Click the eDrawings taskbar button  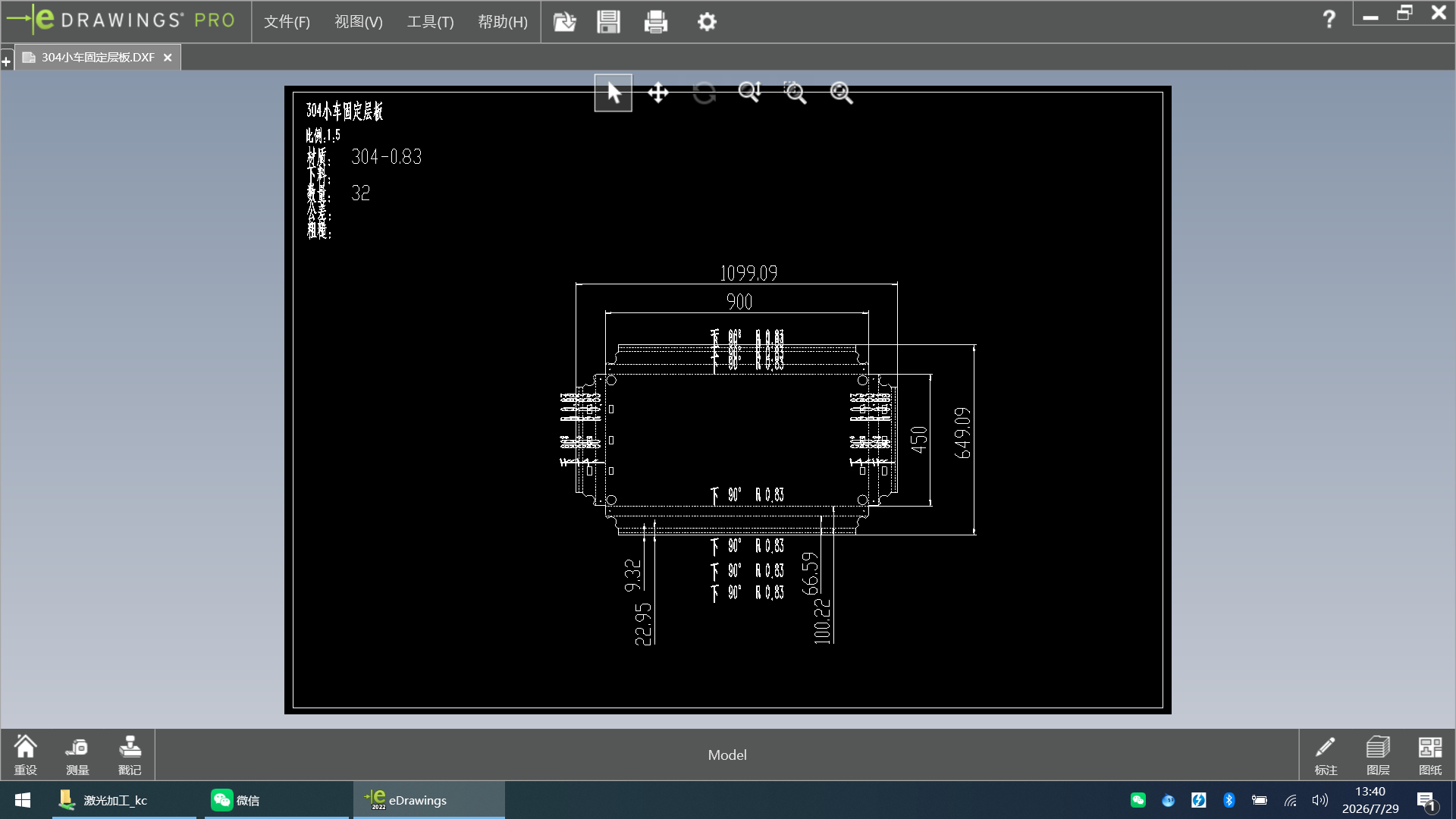(x=429, y=800)
